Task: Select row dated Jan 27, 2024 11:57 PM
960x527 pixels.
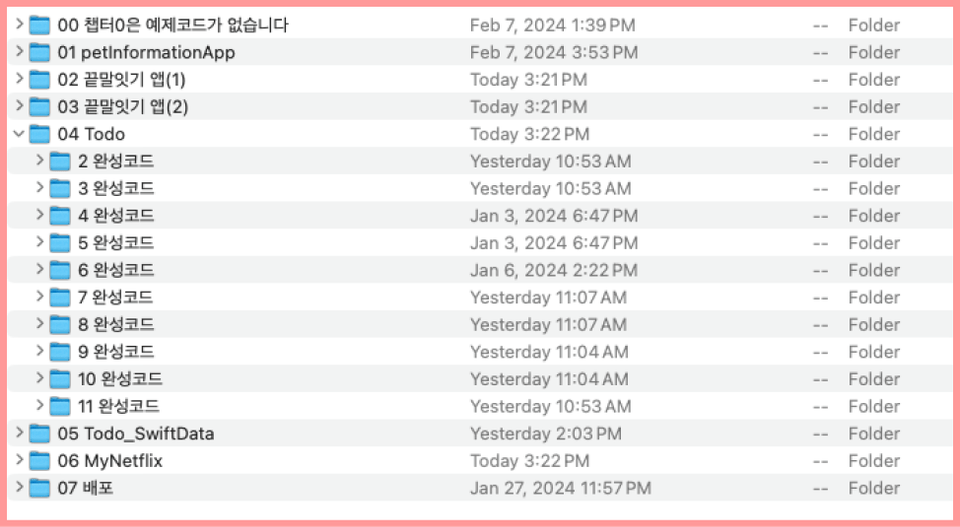Action: click(480, 488)
